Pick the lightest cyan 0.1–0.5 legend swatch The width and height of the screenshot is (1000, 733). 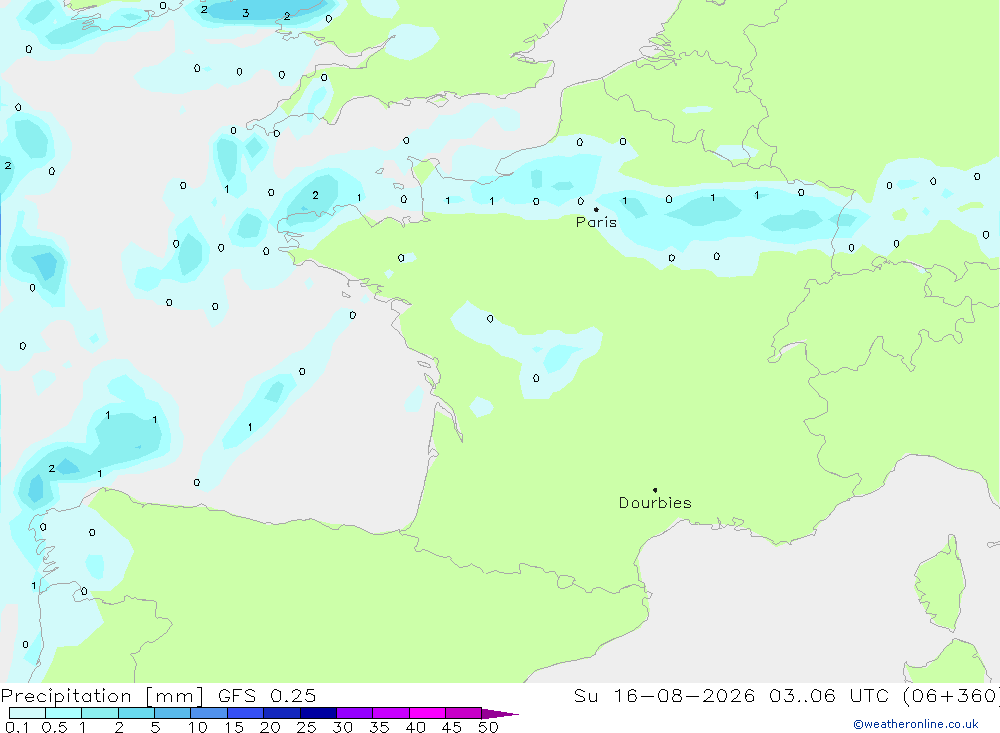click(x=27, y=713)
